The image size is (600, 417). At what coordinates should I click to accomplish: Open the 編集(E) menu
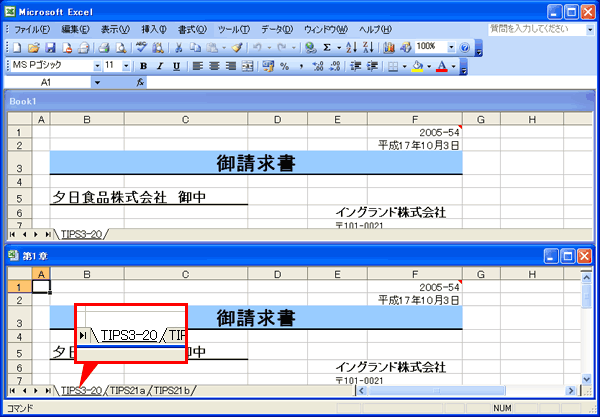tap(75, 29)
